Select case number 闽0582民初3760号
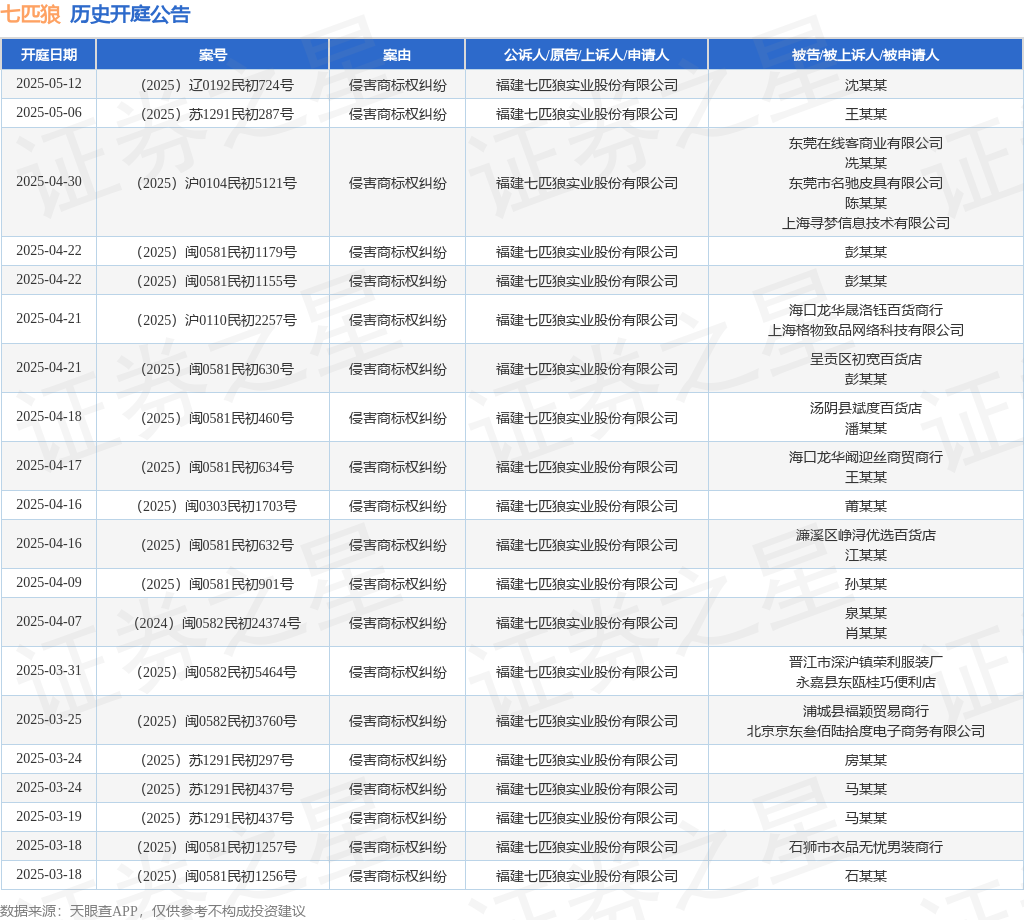The width and height of the screenshot is (1024, 920). [x=217, y=722]
